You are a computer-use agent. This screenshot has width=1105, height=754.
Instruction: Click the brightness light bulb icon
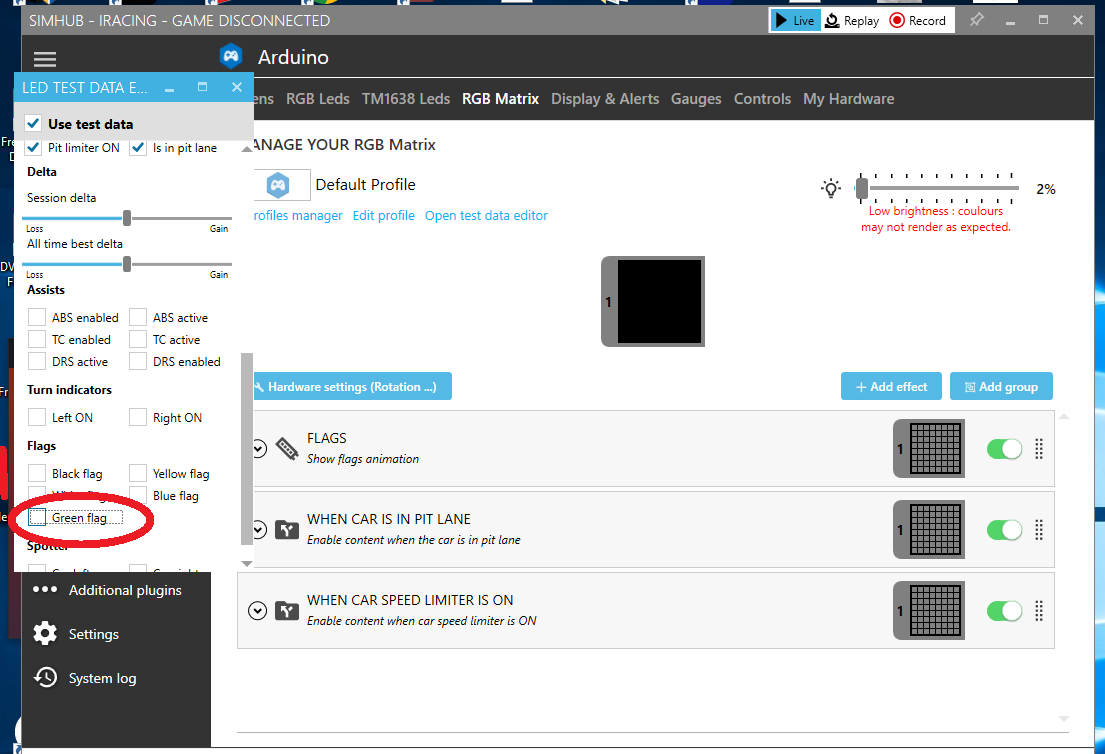pyautogui.click(x=831, y=188)
